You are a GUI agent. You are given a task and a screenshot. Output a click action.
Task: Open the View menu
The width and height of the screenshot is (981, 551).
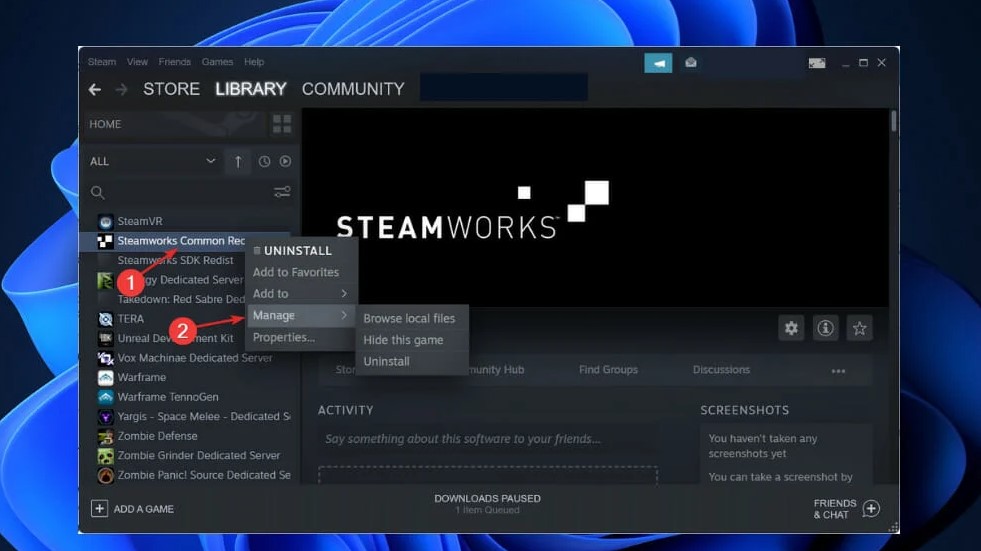[137, 62]
